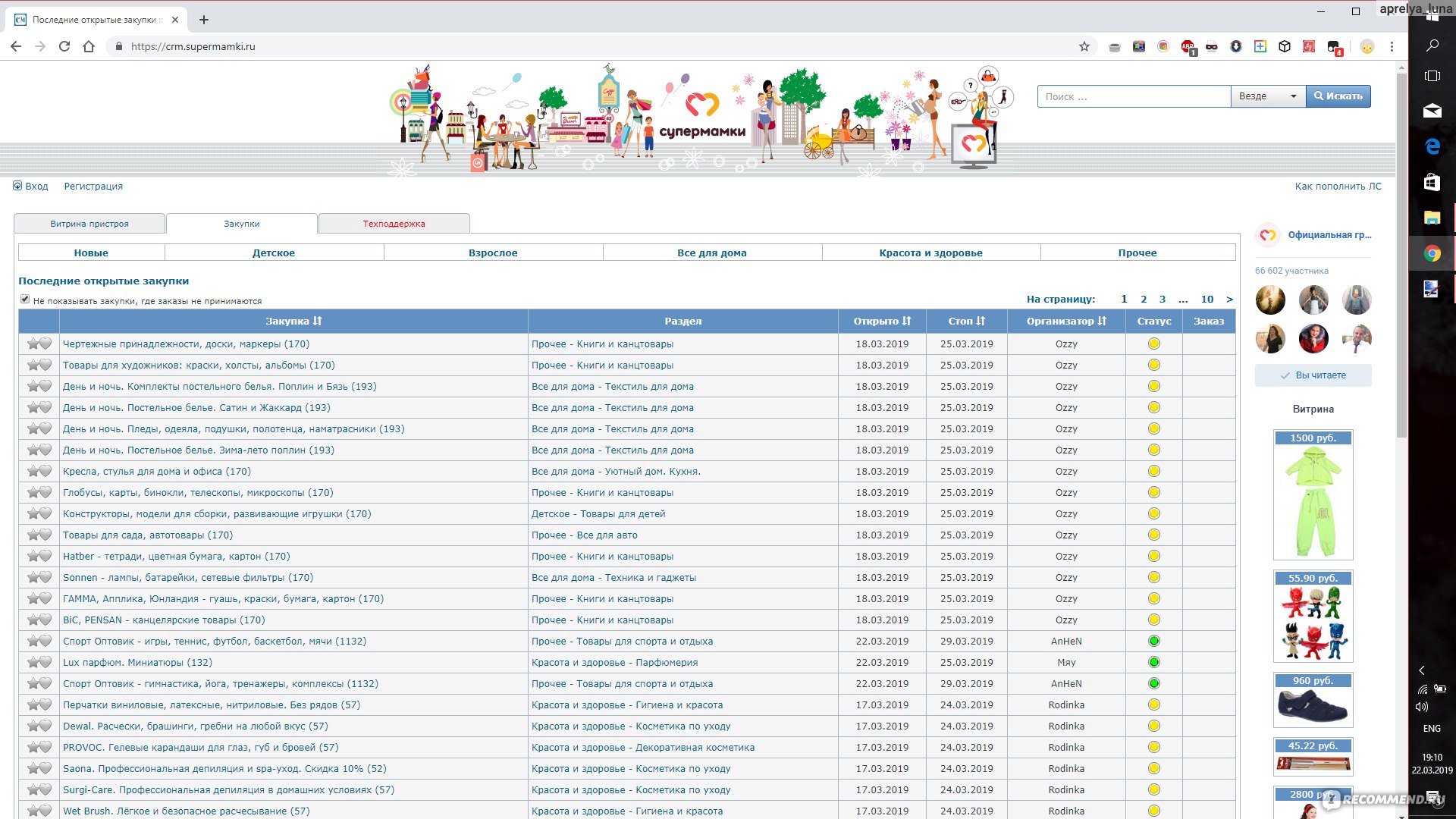Open the Chrome three-dot menu
The image size is (1456, 819).
pos(1392,46)
